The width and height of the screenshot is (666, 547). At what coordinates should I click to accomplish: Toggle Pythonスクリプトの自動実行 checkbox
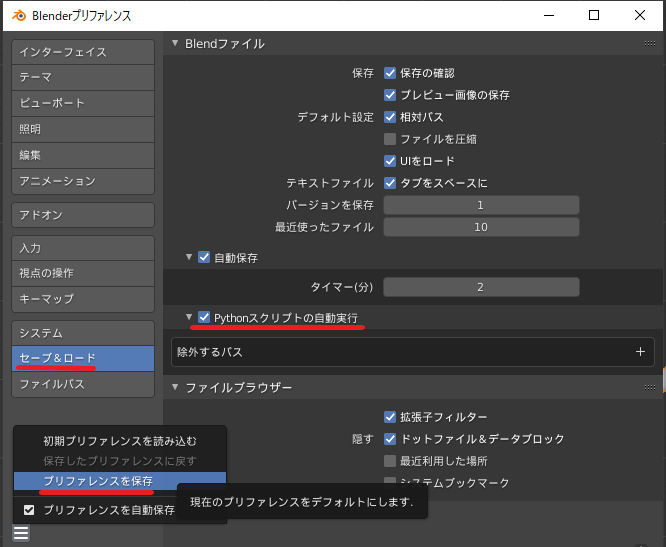click(x=204, y=317)
